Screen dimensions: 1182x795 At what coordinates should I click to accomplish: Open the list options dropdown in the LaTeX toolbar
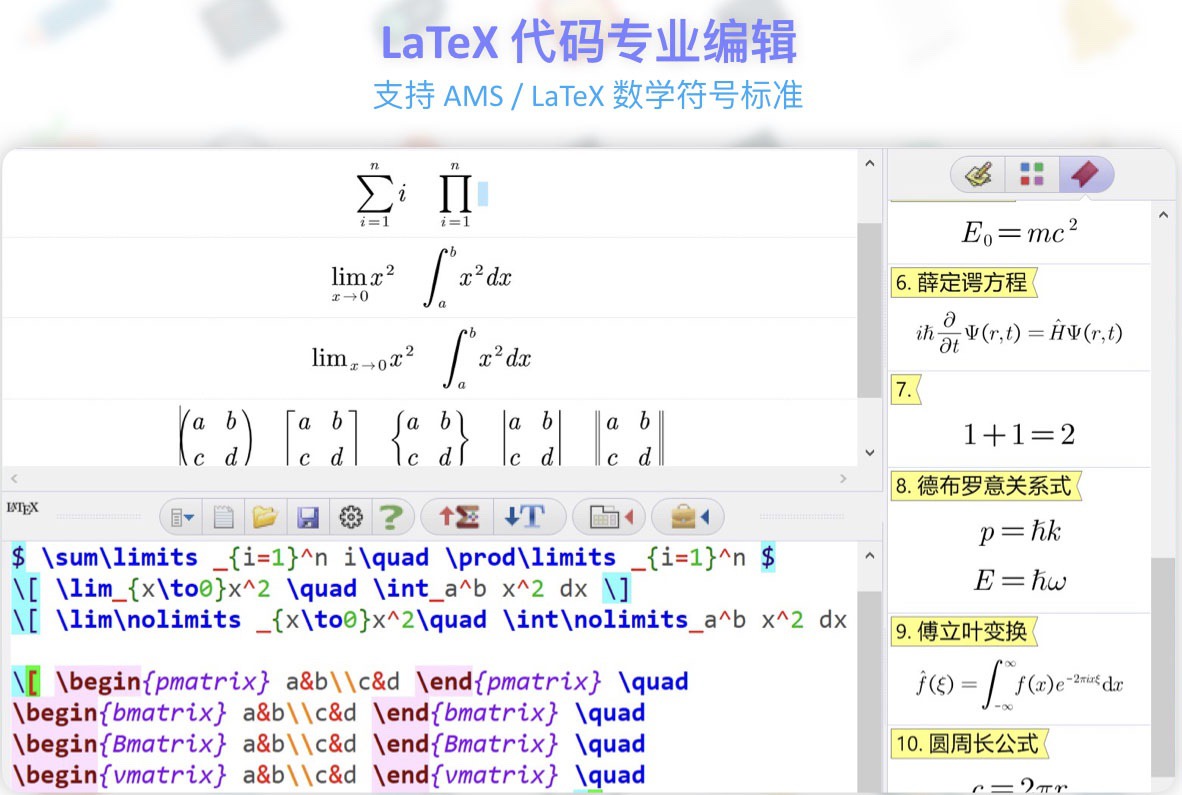pos(182,518)
